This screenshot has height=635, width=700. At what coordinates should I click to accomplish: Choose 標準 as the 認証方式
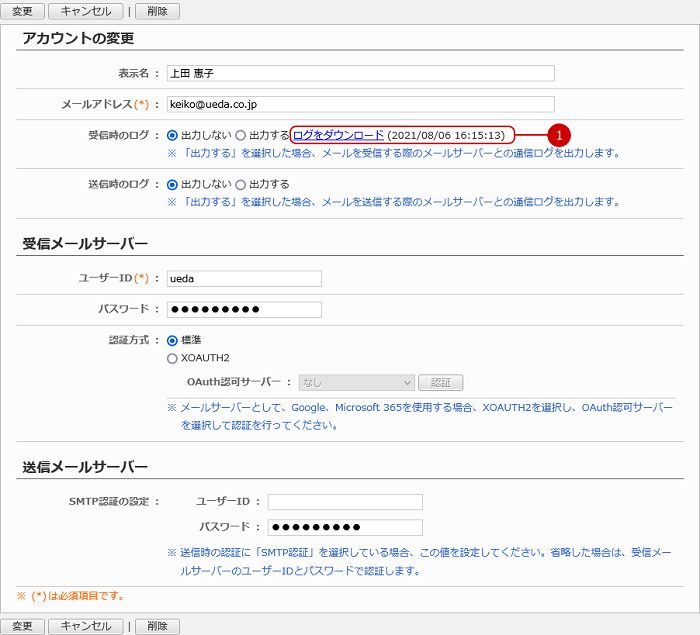point(173,341)
